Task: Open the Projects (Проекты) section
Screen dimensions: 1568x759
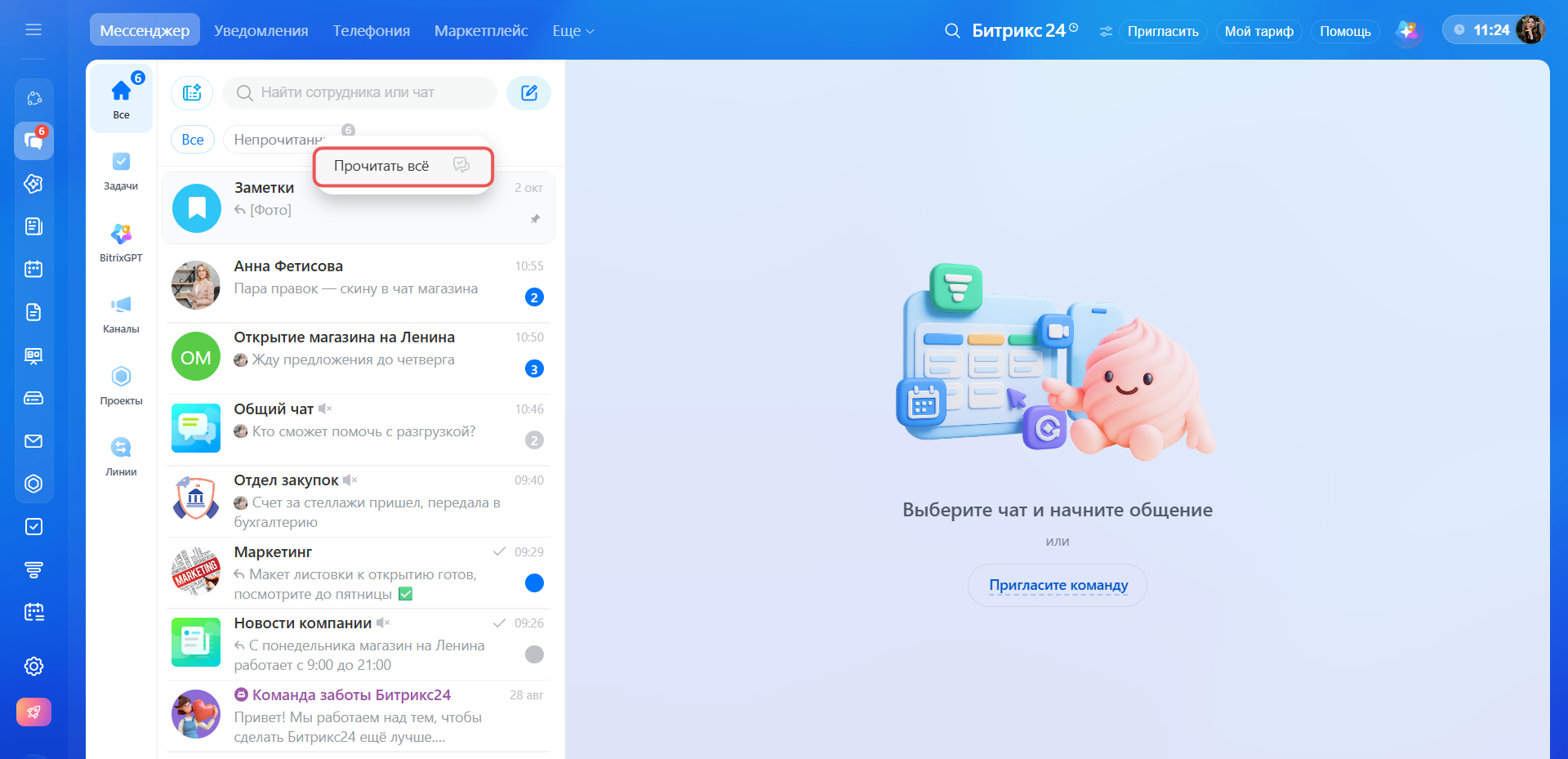Action: pos(121,386)
